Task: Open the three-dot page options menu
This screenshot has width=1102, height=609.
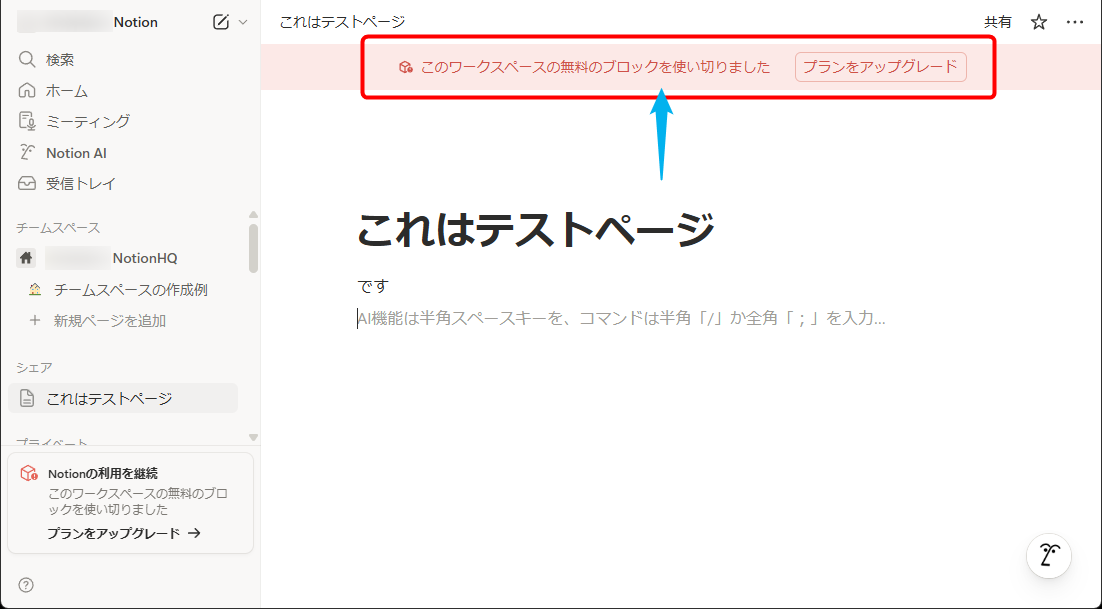Action: pyautogui.click(x=1075, y=22)
